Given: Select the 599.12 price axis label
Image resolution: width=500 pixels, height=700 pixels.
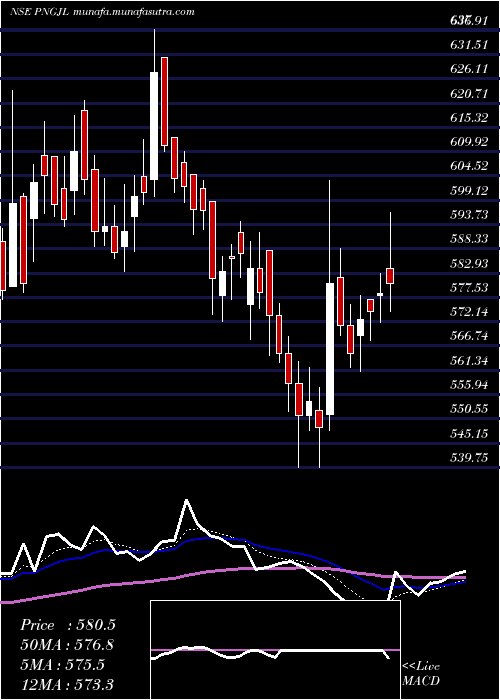Looking at the screenshot, I should tap(469, 191).
